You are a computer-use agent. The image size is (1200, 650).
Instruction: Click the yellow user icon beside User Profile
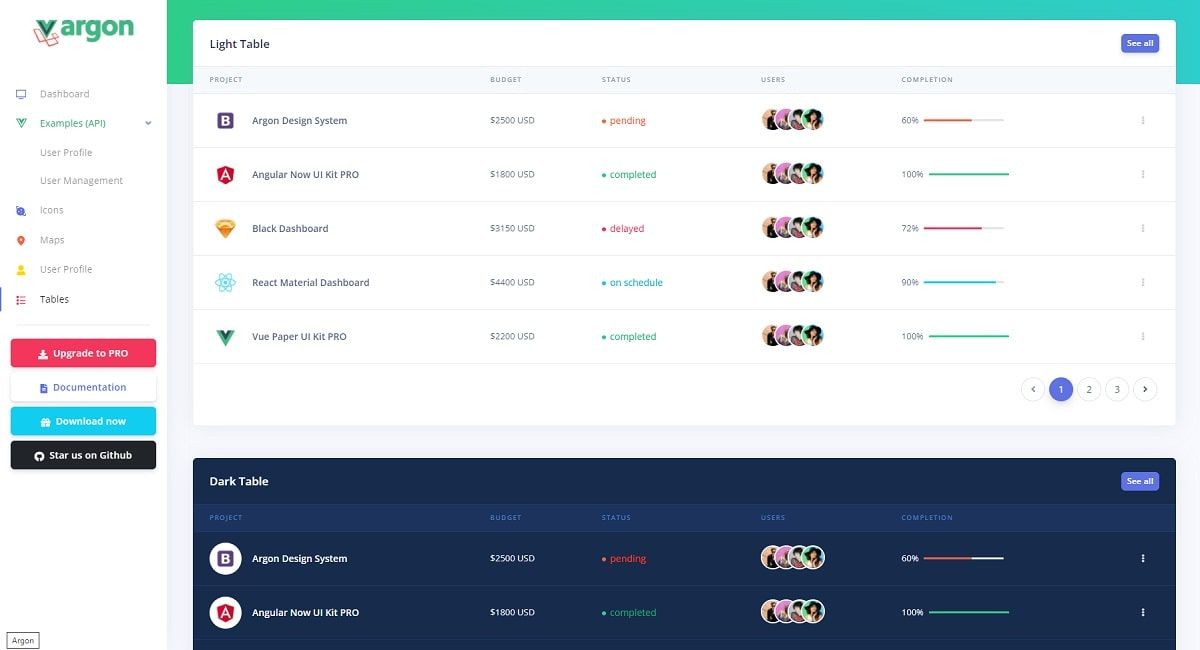pos(21,270)
